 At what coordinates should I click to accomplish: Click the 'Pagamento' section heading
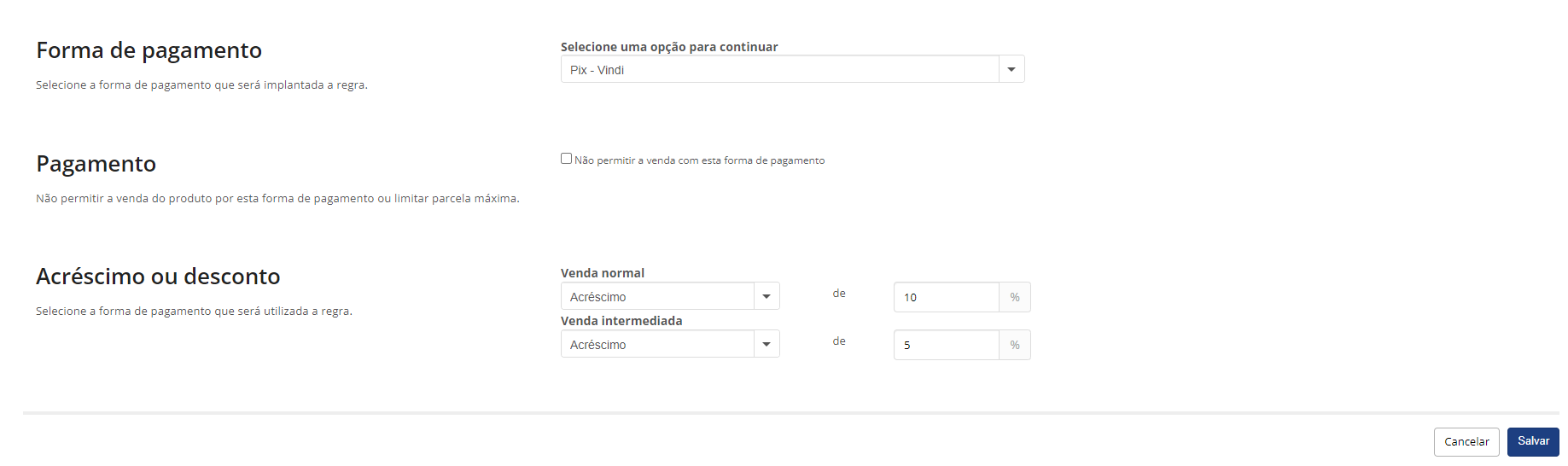pyautogui.click(x=96, y=164)
